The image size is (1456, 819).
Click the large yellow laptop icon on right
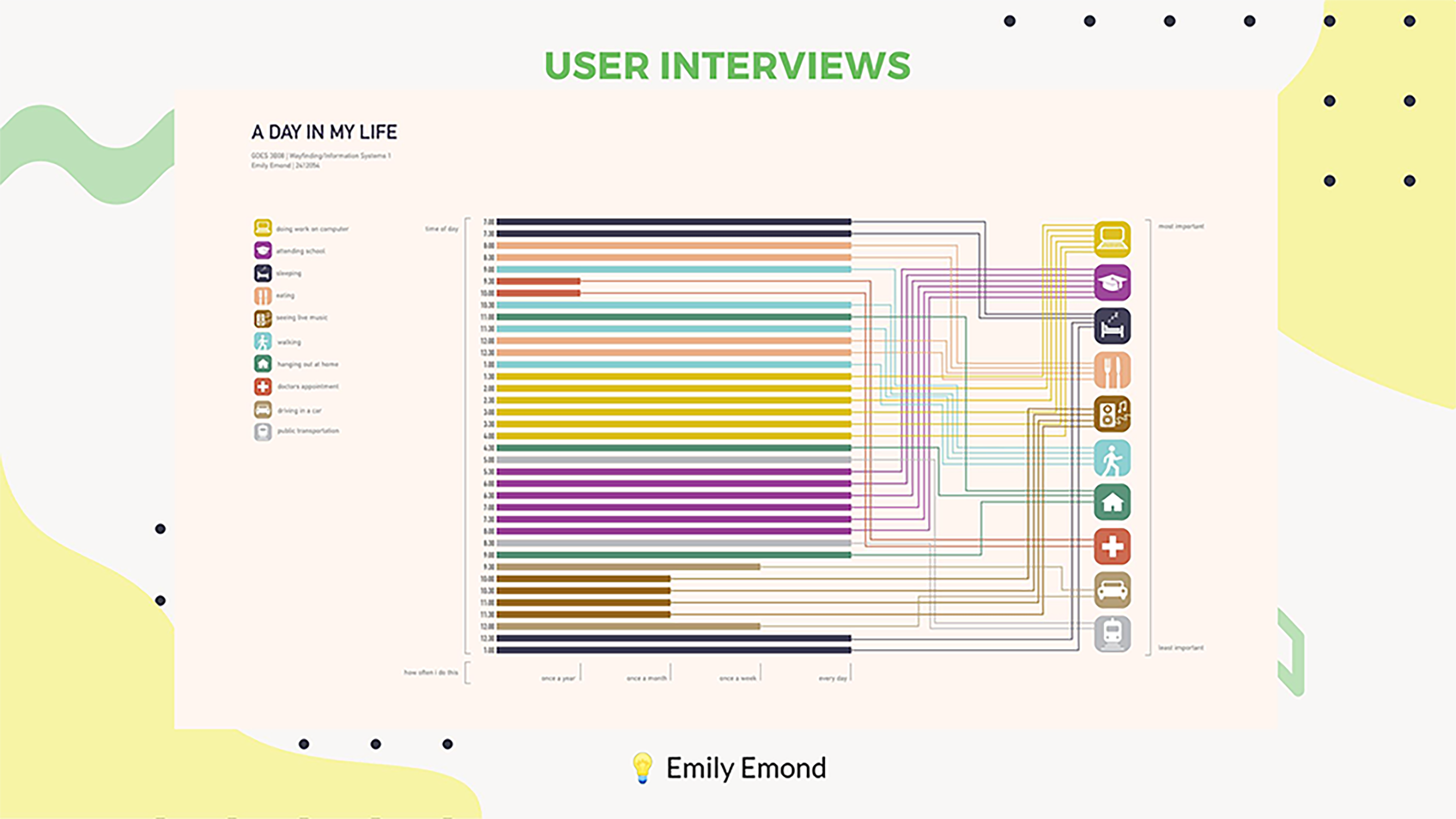(x=1112, y=239)
